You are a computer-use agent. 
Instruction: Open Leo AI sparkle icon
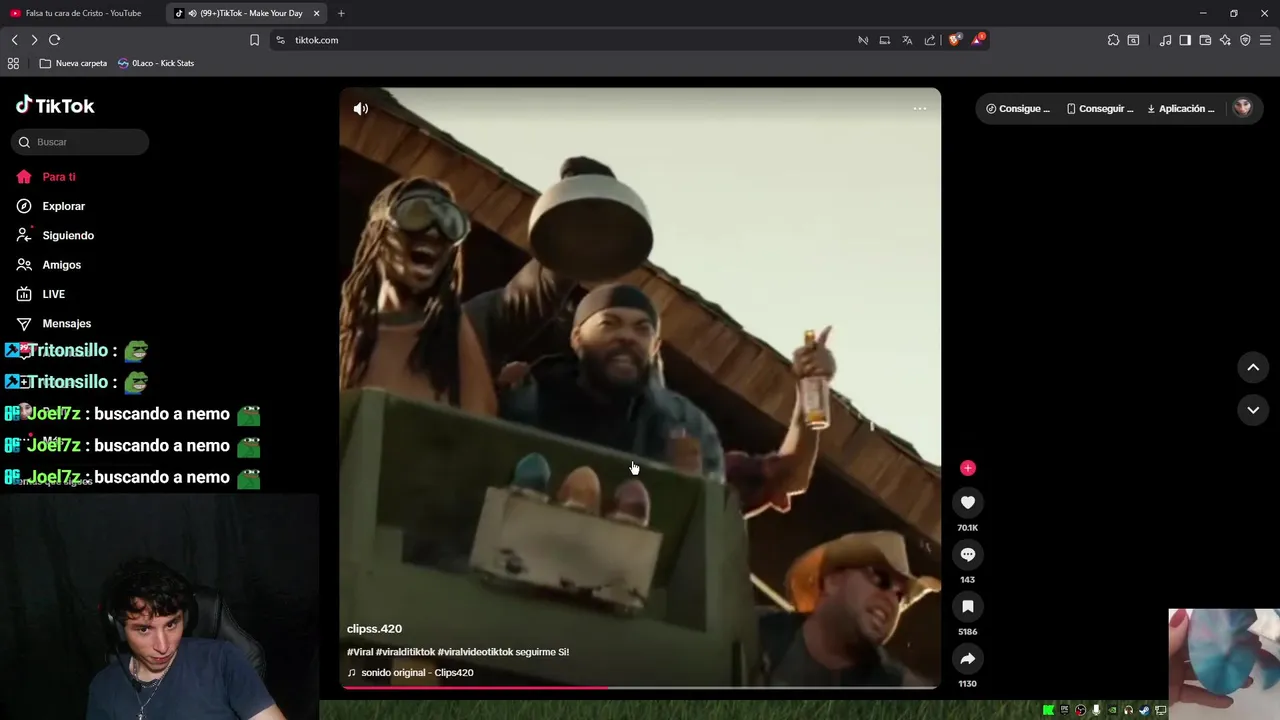(x=1225, y=40)
